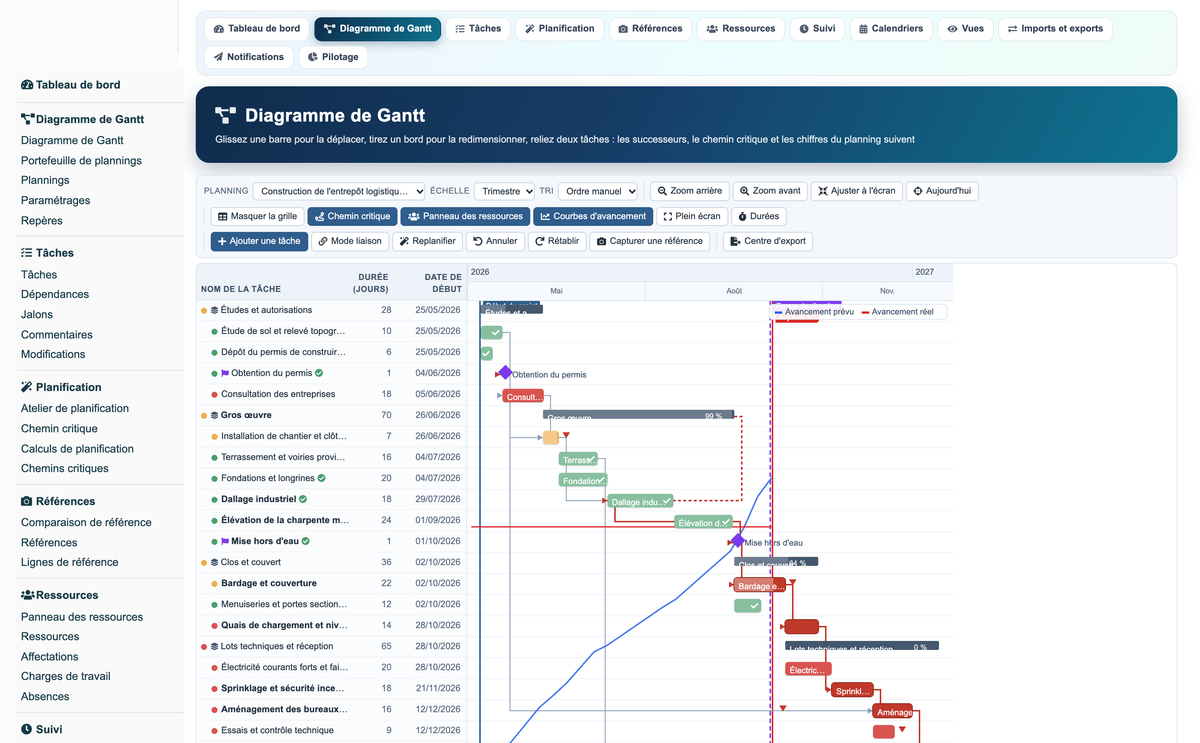Open the Tableau de bord tab
Image resolution: width=1200 pixels, height=743 pixels.
click(256, 29)
